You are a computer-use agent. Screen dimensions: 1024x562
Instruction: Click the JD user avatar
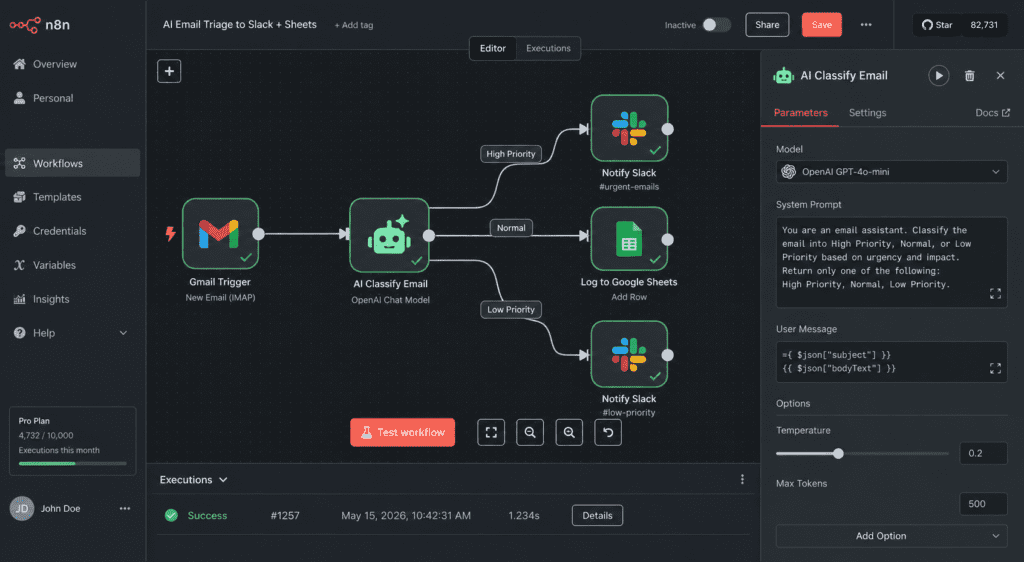coord(22,508)
